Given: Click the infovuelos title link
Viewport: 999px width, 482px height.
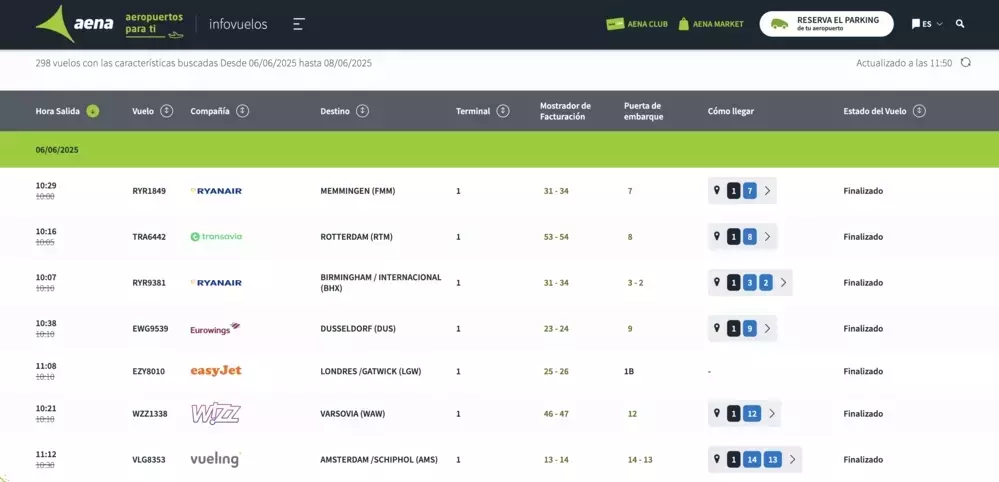Looking at the screenshot, I should click(x=237, y=24).
